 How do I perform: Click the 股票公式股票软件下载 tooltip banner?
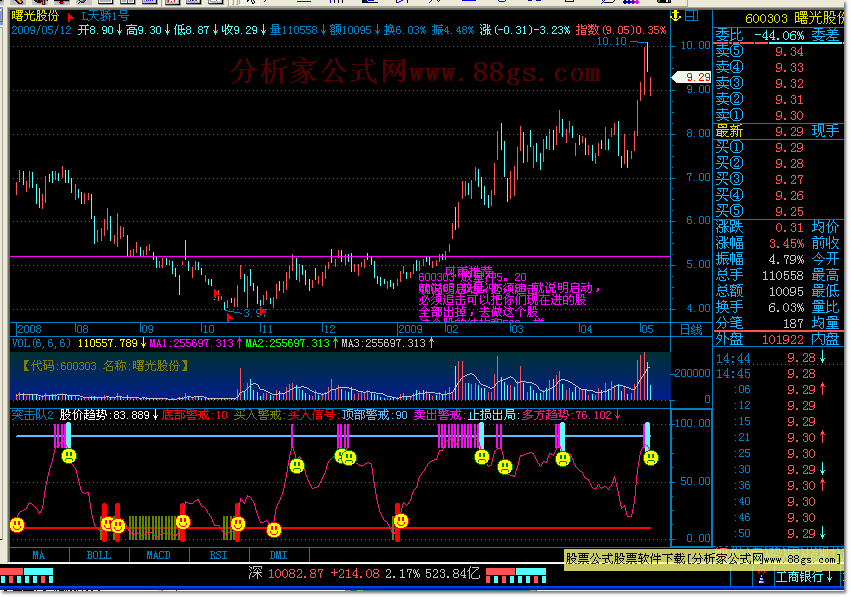pos(704,558)
